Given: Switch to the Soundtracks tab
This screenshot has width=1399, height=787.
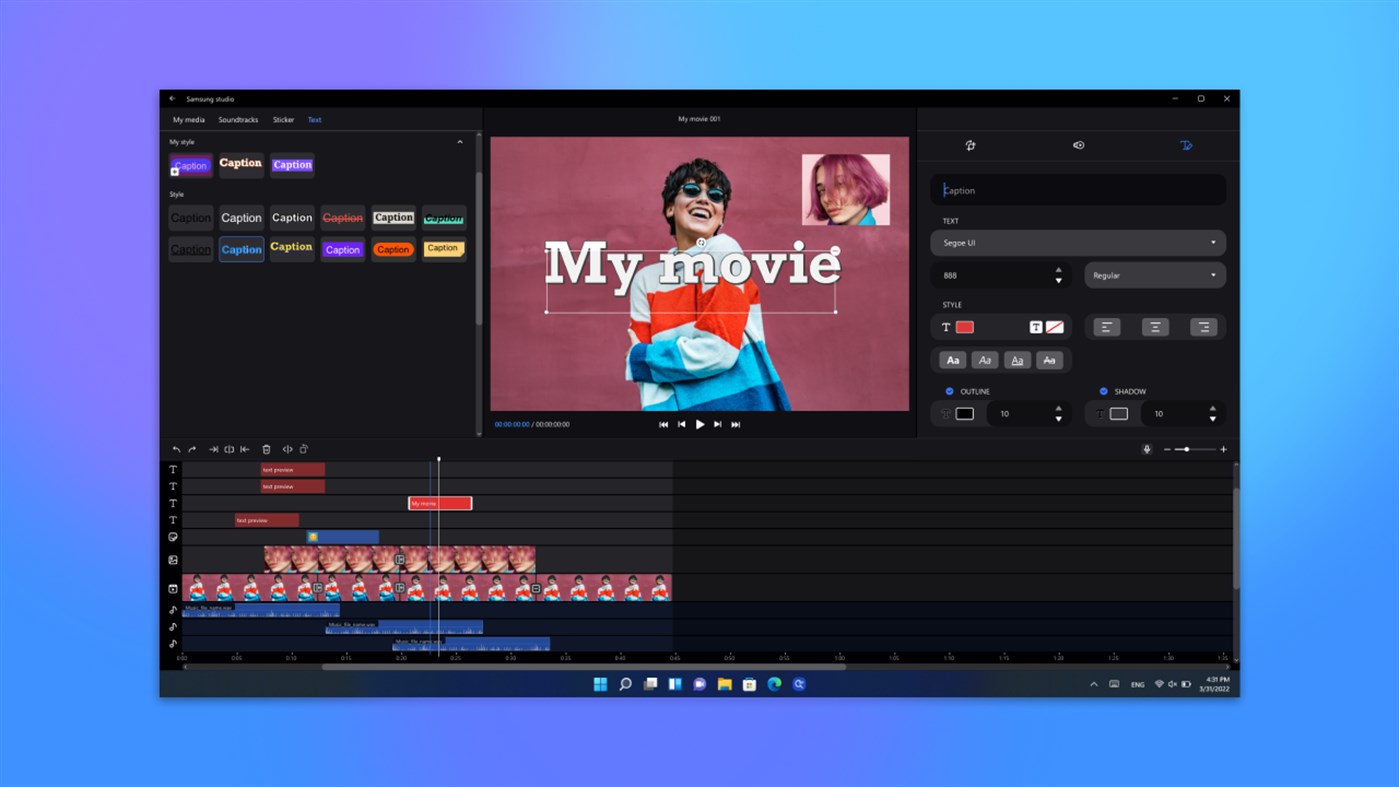Looking at the screenshot, I should click(238, 120).
